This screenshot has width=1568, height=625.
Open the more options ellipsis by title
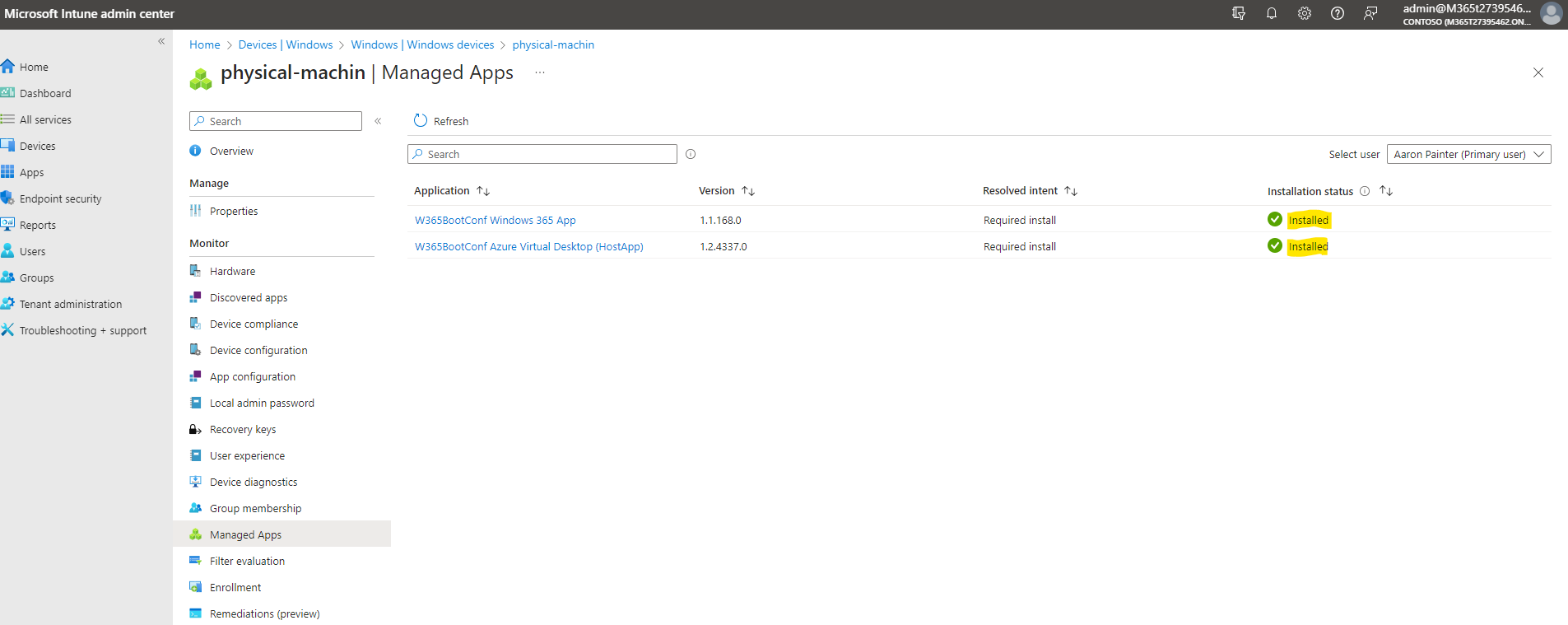click(540, 72)
